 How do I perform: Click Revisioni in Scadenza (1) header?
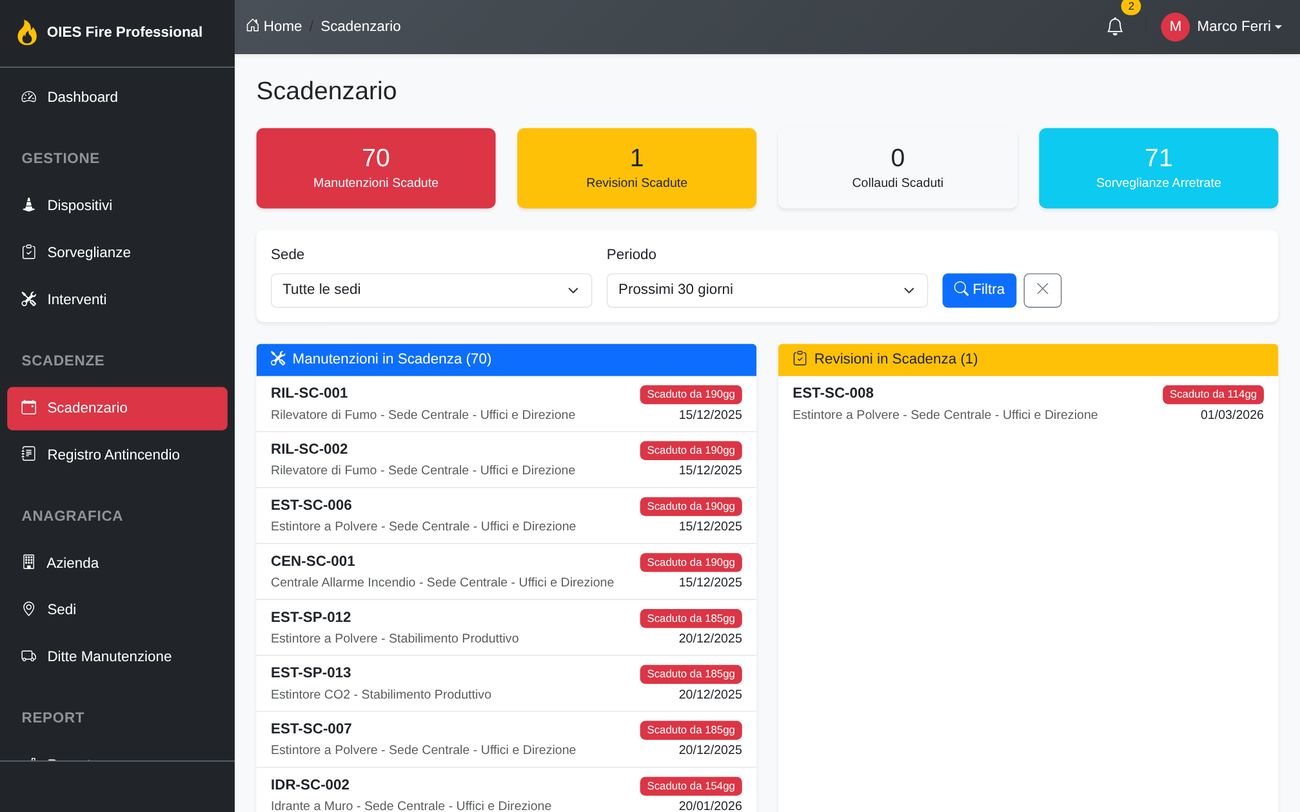click(1028, 360)
